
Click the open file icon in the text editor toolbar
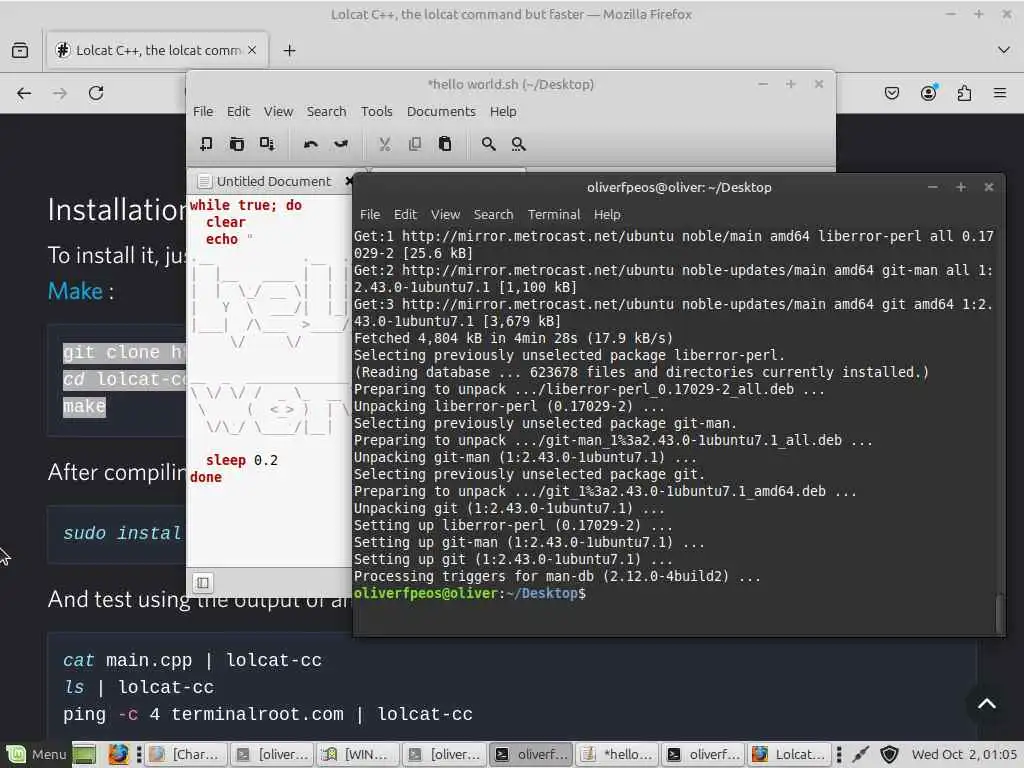tap(236, 144)
